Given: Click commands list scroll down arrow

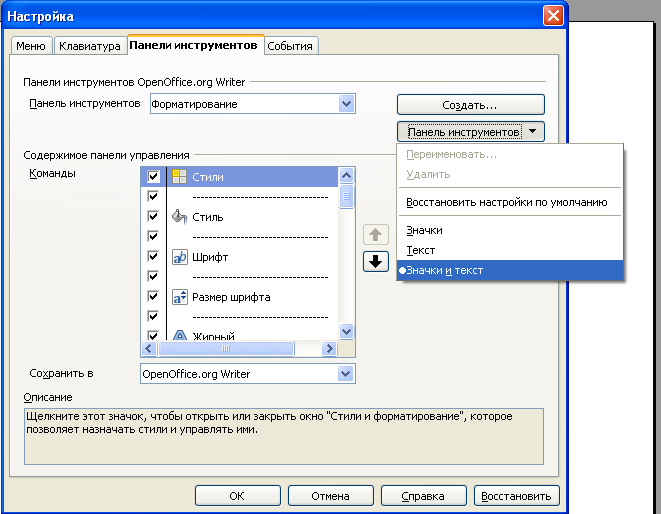Looking at the screenshot, I should pos(347,331).
